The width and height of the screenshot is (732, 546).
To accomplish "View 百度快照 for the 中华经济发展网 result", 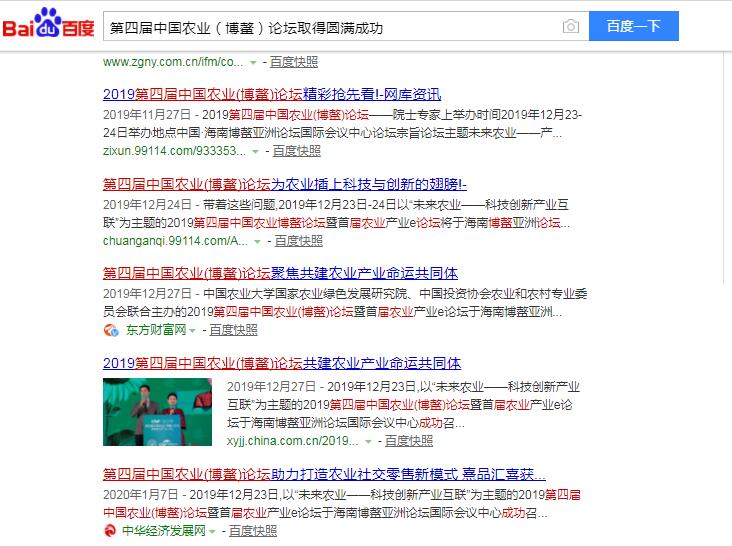I will (x=253, y=531).
